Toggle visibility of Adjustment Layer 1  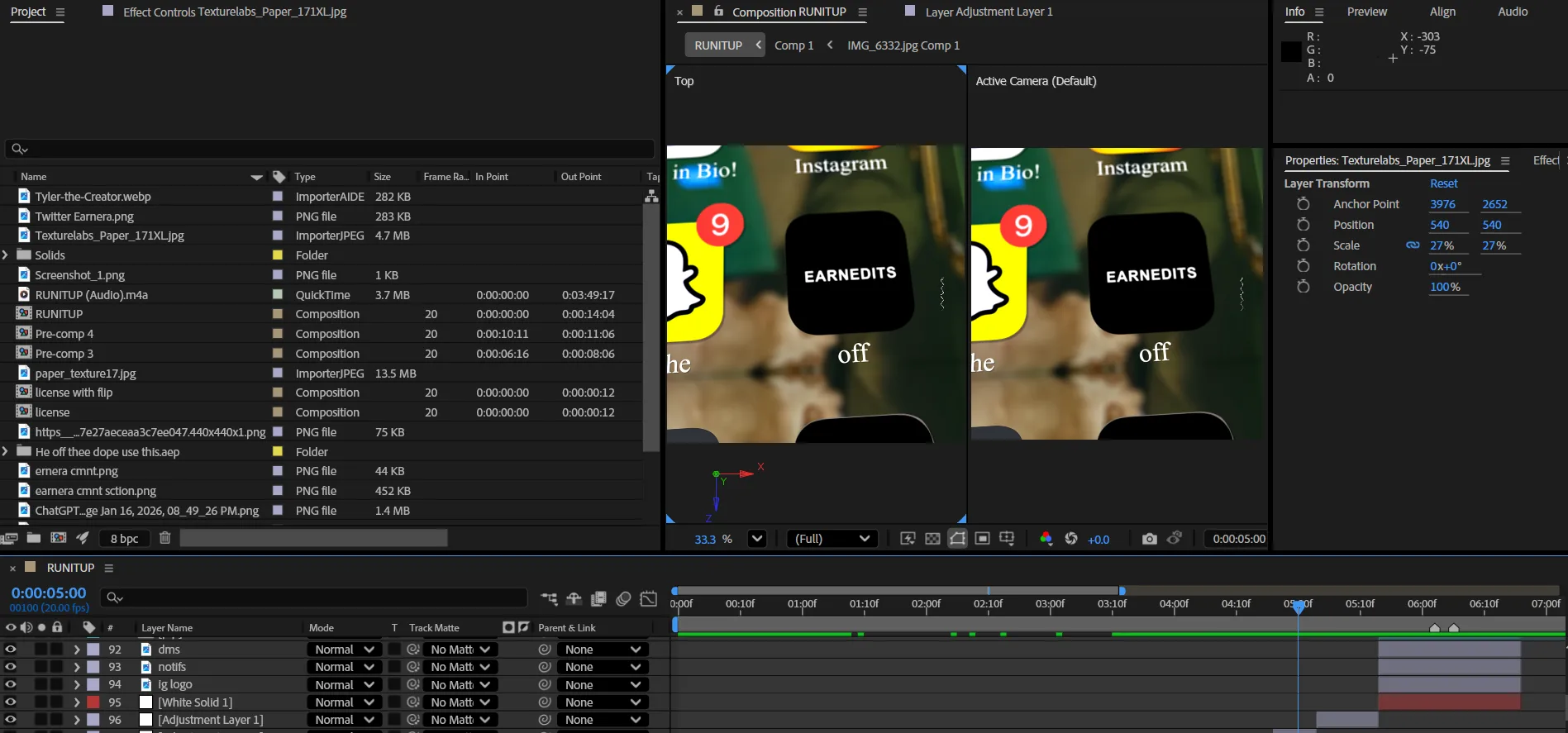tap(11, 720)
